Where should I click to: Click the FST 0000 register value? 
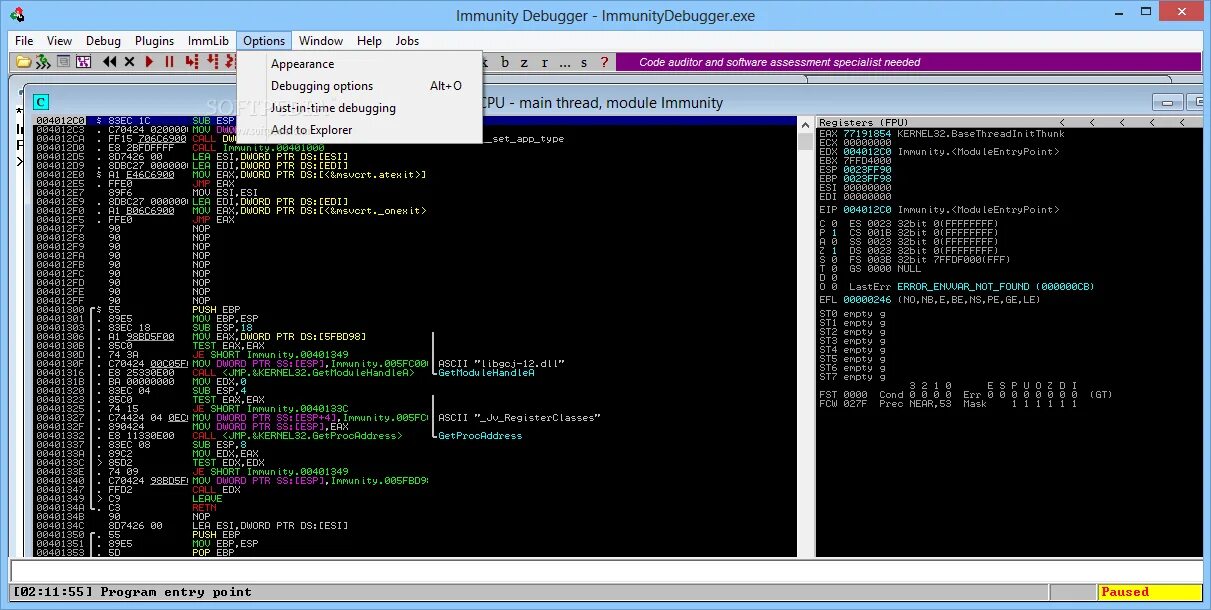tap(856, 395)
